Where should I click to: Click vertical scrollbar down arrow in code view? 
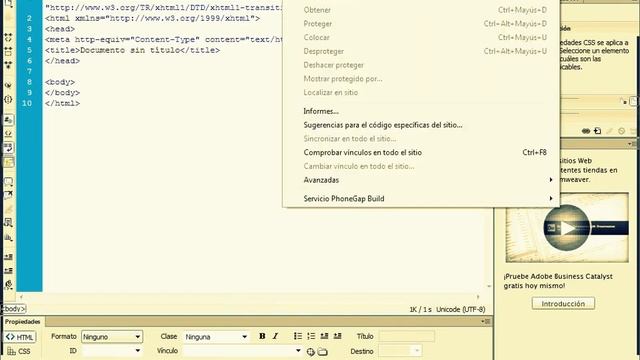pos(489,287)
